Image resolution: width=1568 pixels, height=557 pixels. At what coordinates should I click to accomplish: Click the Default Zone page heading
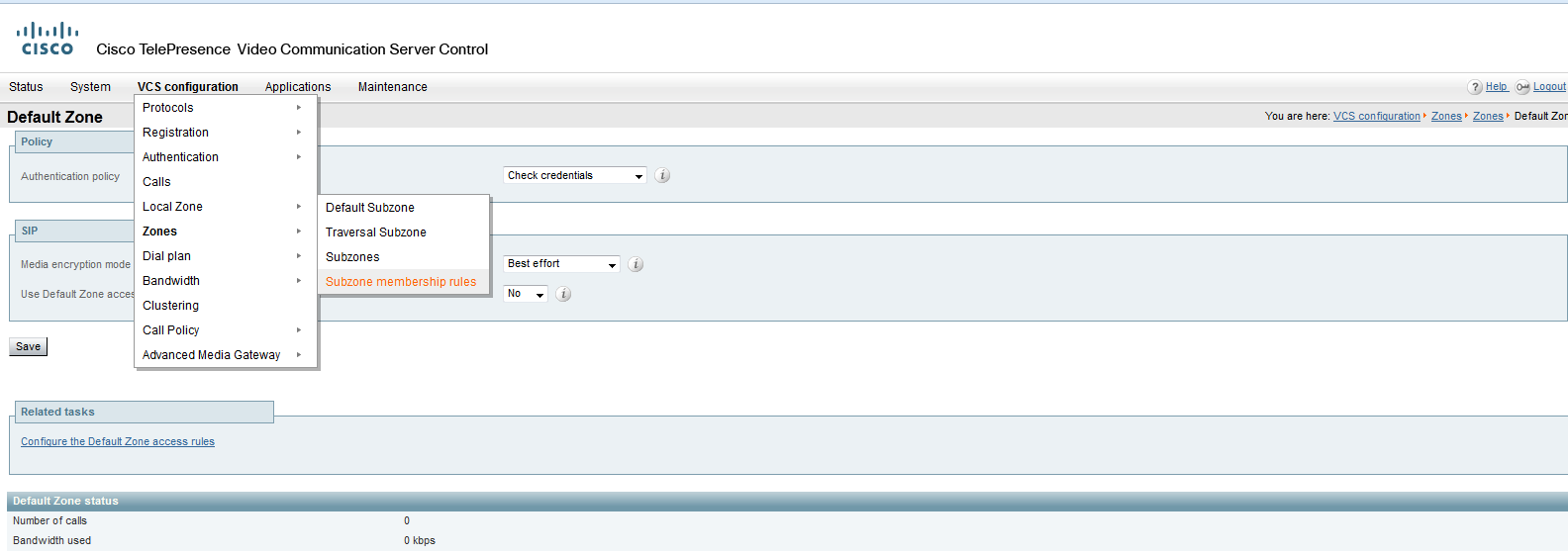[x=55, y=117]
